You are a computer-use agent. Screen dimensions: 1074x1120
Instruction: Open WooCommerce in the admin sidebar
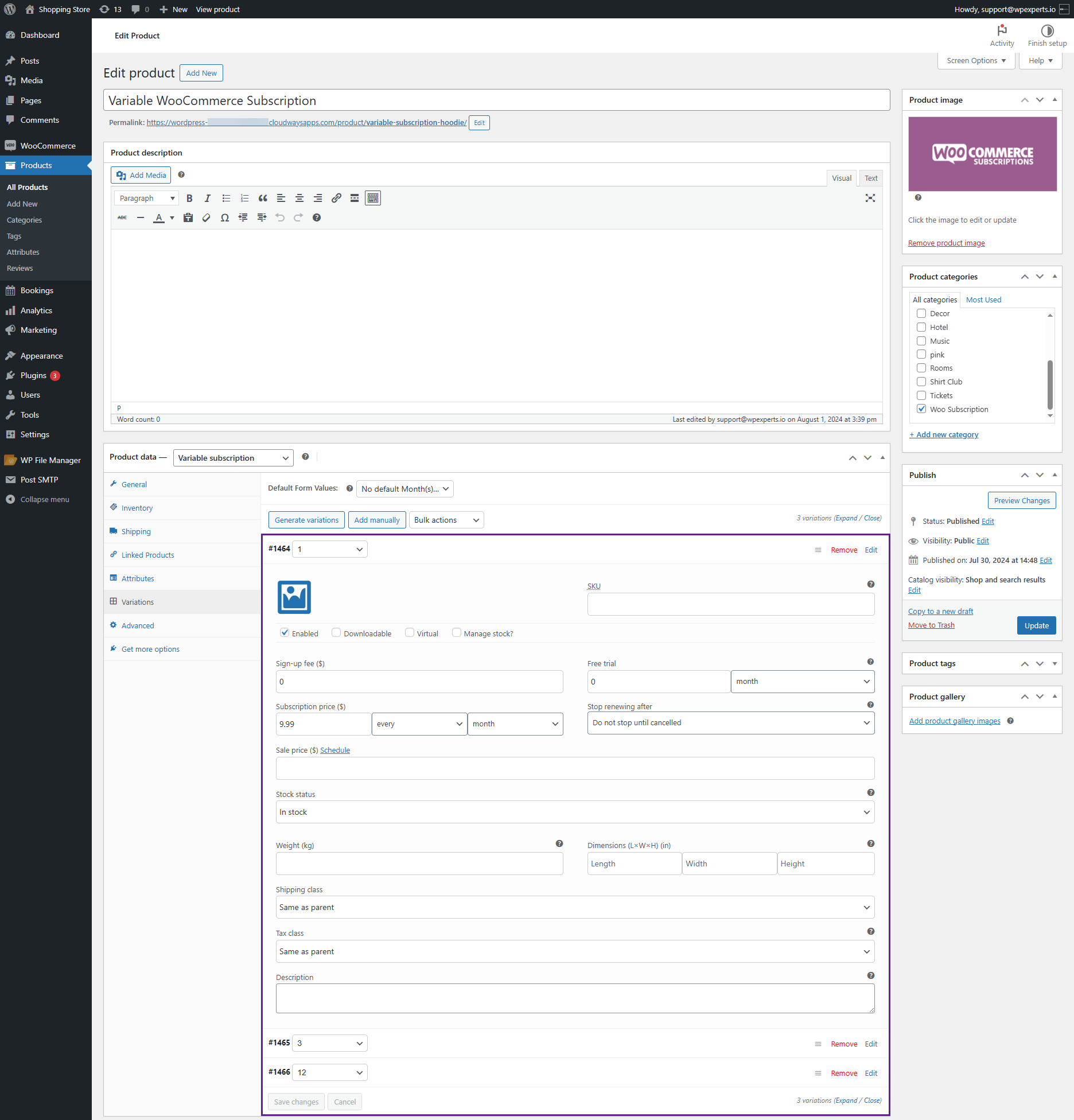(x=46, y=146)
